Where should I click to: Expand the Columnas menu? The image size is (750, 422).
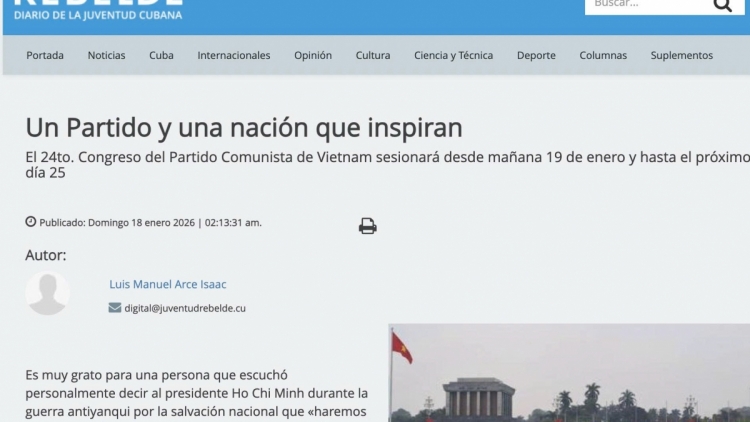[x=603, y=56]
